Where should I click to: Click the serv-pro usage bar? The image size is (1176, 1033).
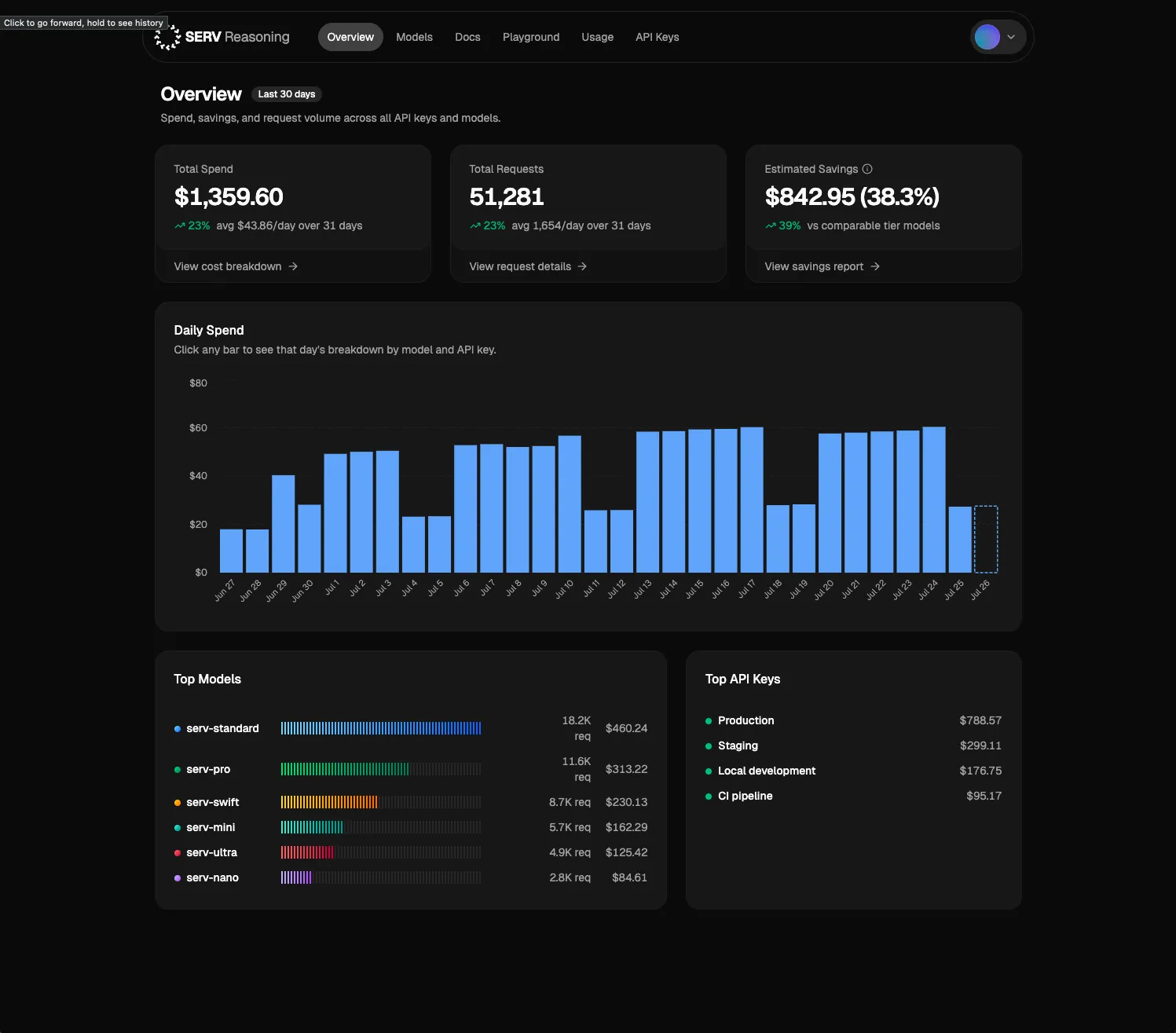381,769
